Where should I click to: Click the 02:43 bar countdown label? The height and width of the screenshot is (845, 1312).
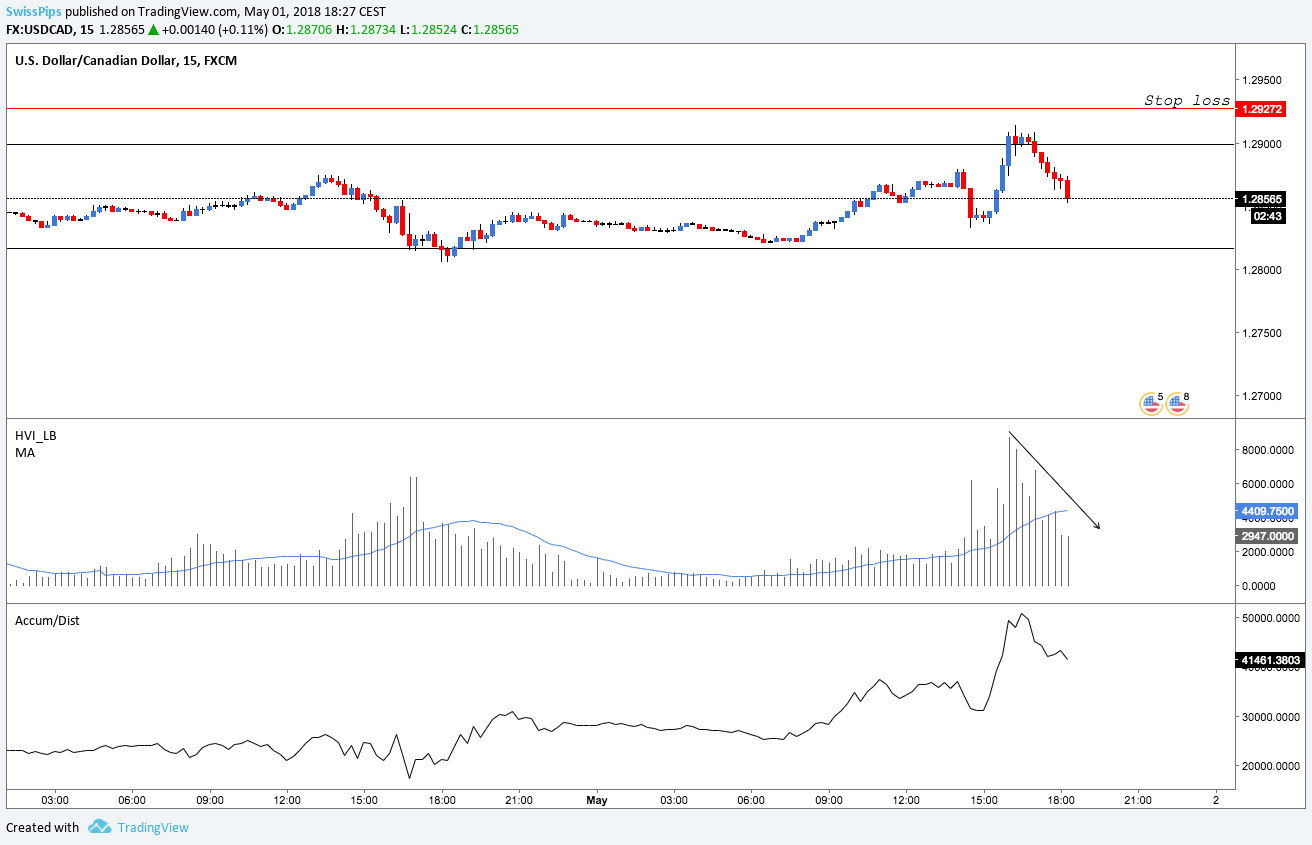click(x=1268, y=215)
